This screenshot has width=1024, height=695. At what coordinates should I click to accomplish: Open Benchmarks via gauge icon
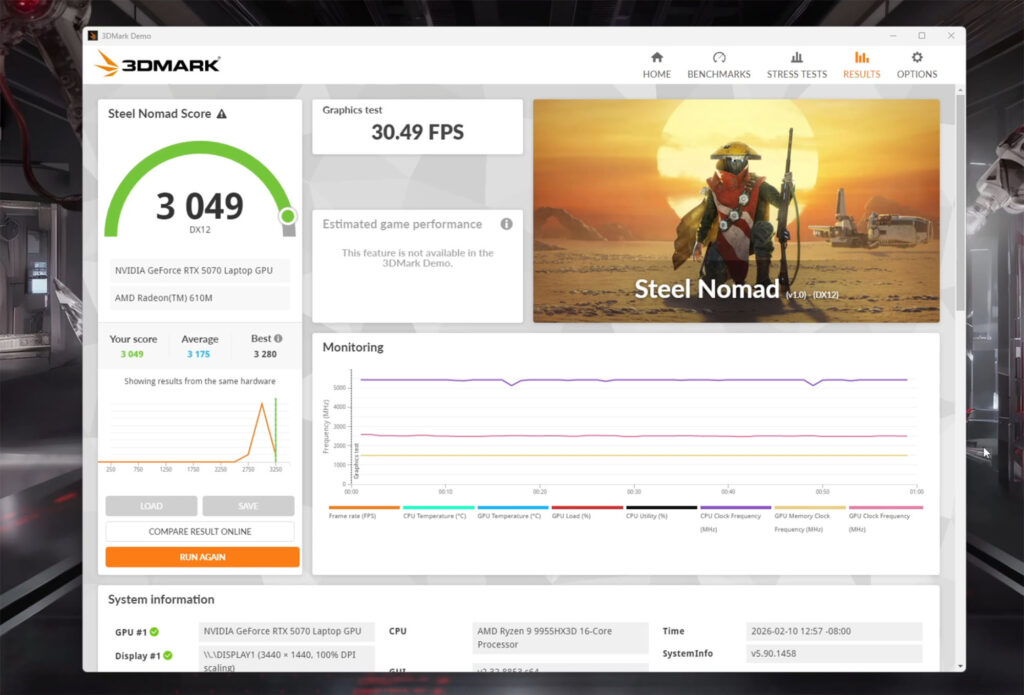point(719,58)
